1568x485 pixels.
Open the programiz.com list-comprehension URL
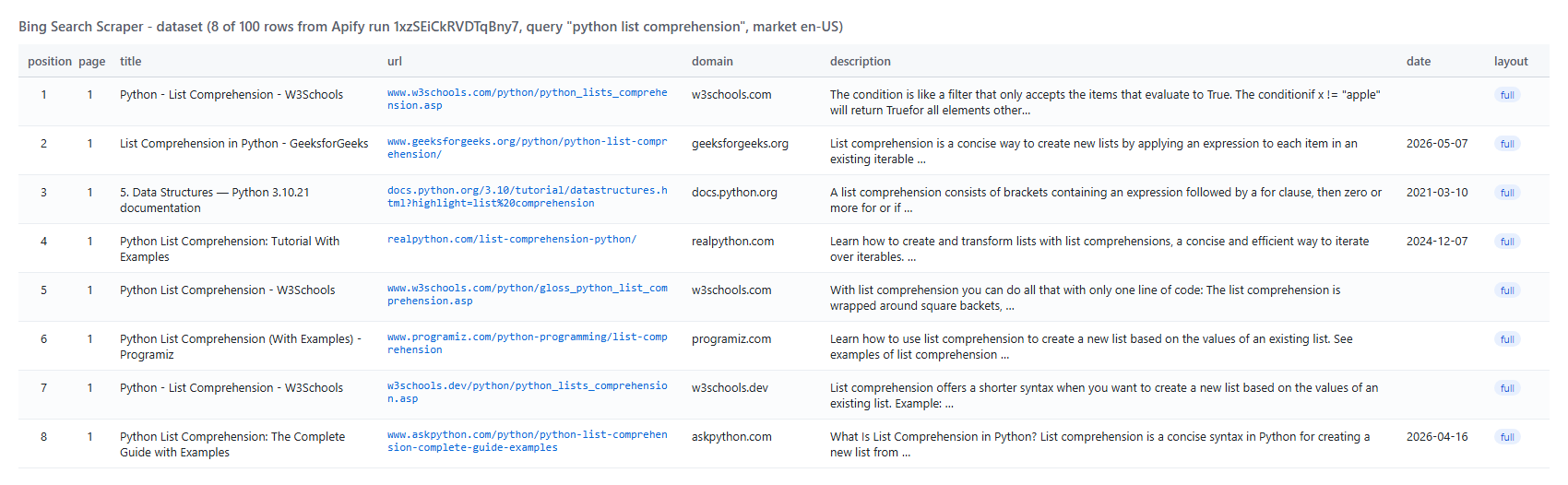tap(527, 344)
